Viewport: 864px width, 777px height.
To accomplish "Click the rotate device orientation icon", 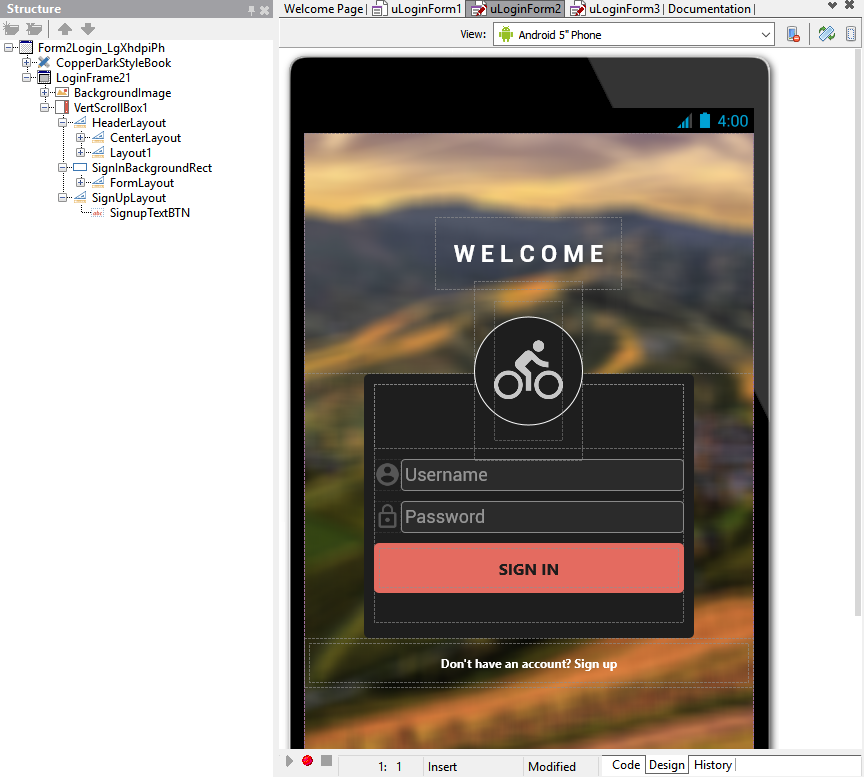I will coord(826,35).
